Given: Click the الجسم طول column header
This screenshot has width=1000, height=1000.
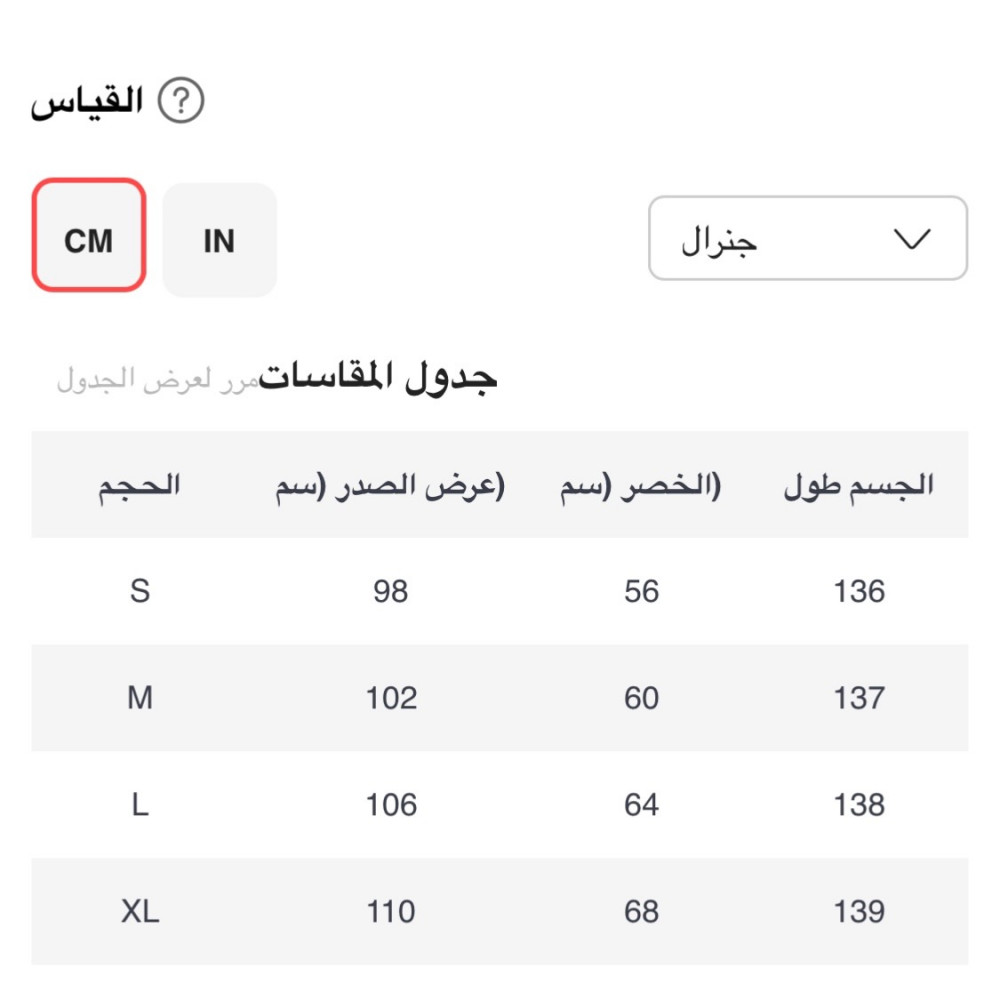Looking at the screenshot, I should tap(859, 487).
